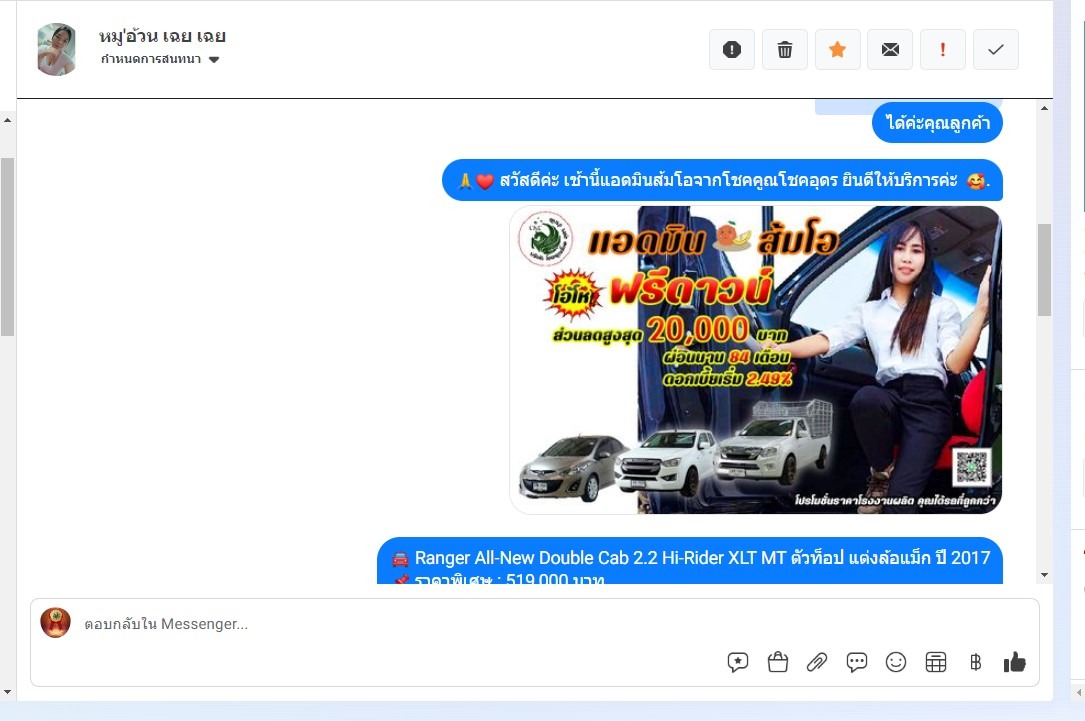
Task: Open the grid table icon in reply bar
Action: [936, 662]
